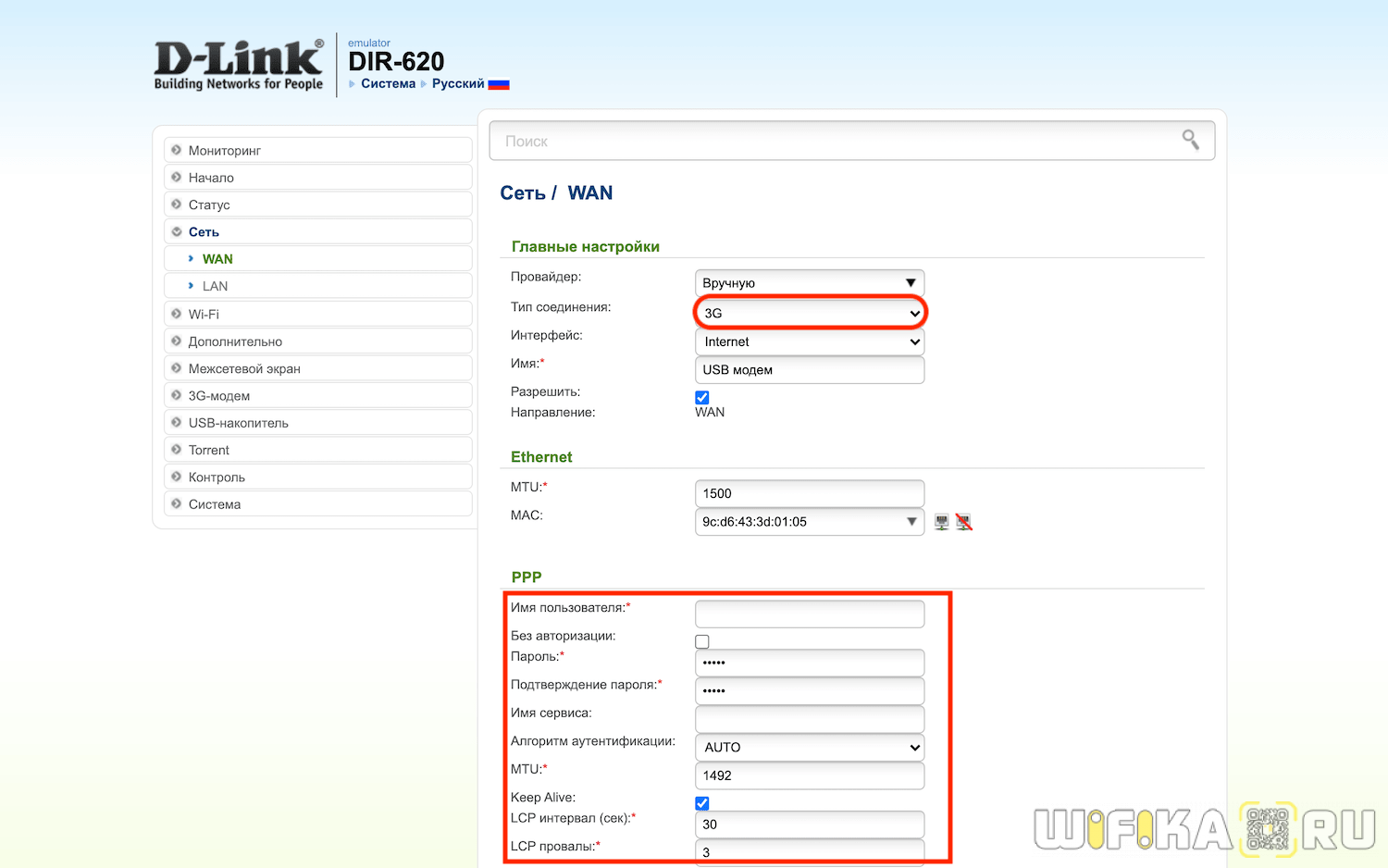Open the Провайдер dropdown
This screenshot has height=868, width=1388.
810,283
